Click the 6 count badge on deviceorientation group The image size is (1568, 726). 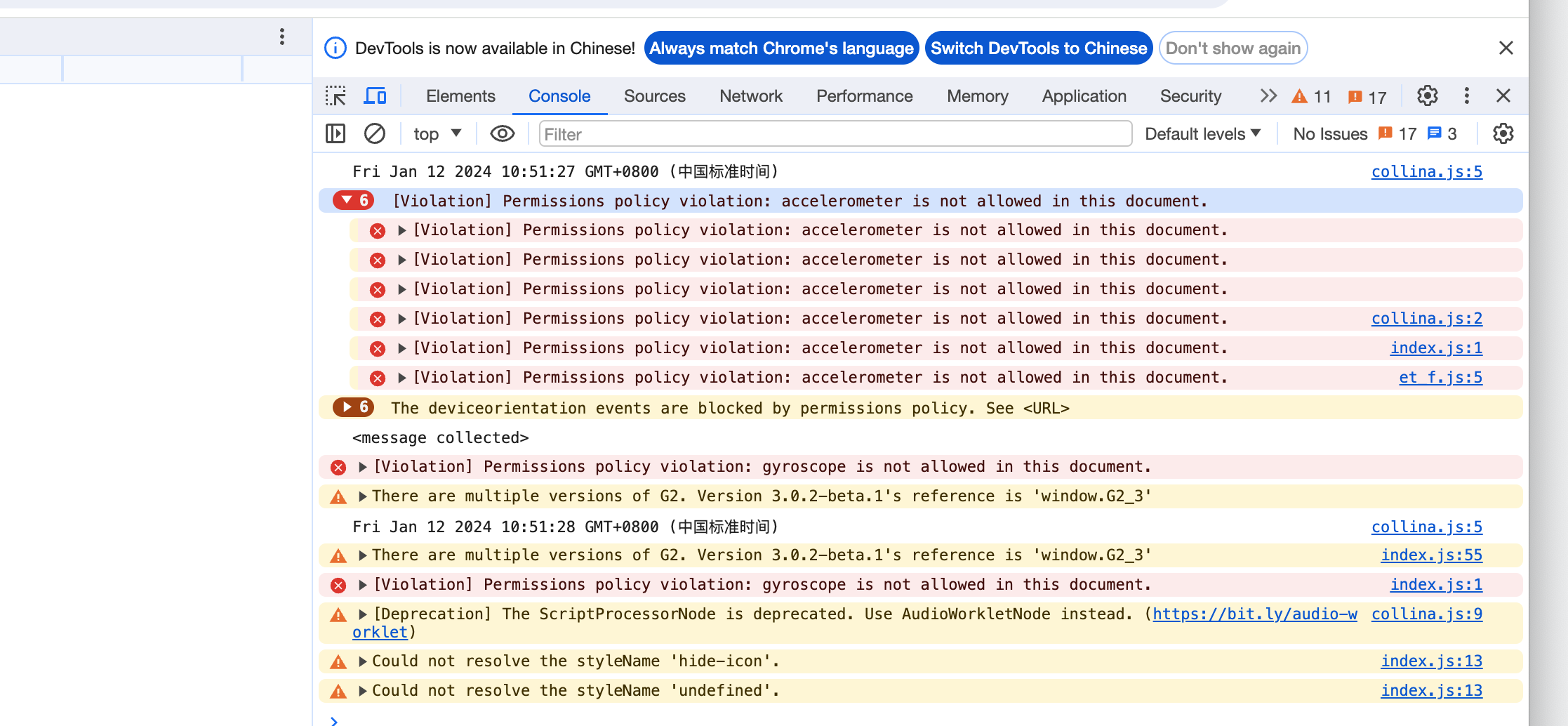[x=354, y=407]
